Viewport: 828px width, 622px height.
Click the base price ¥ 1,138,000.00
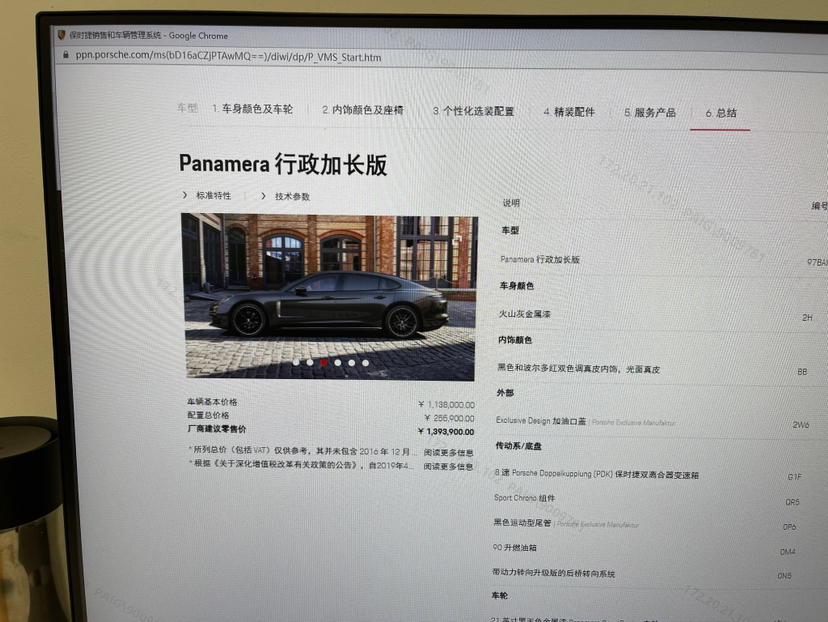pyautogui.click(x=446, y=404)
